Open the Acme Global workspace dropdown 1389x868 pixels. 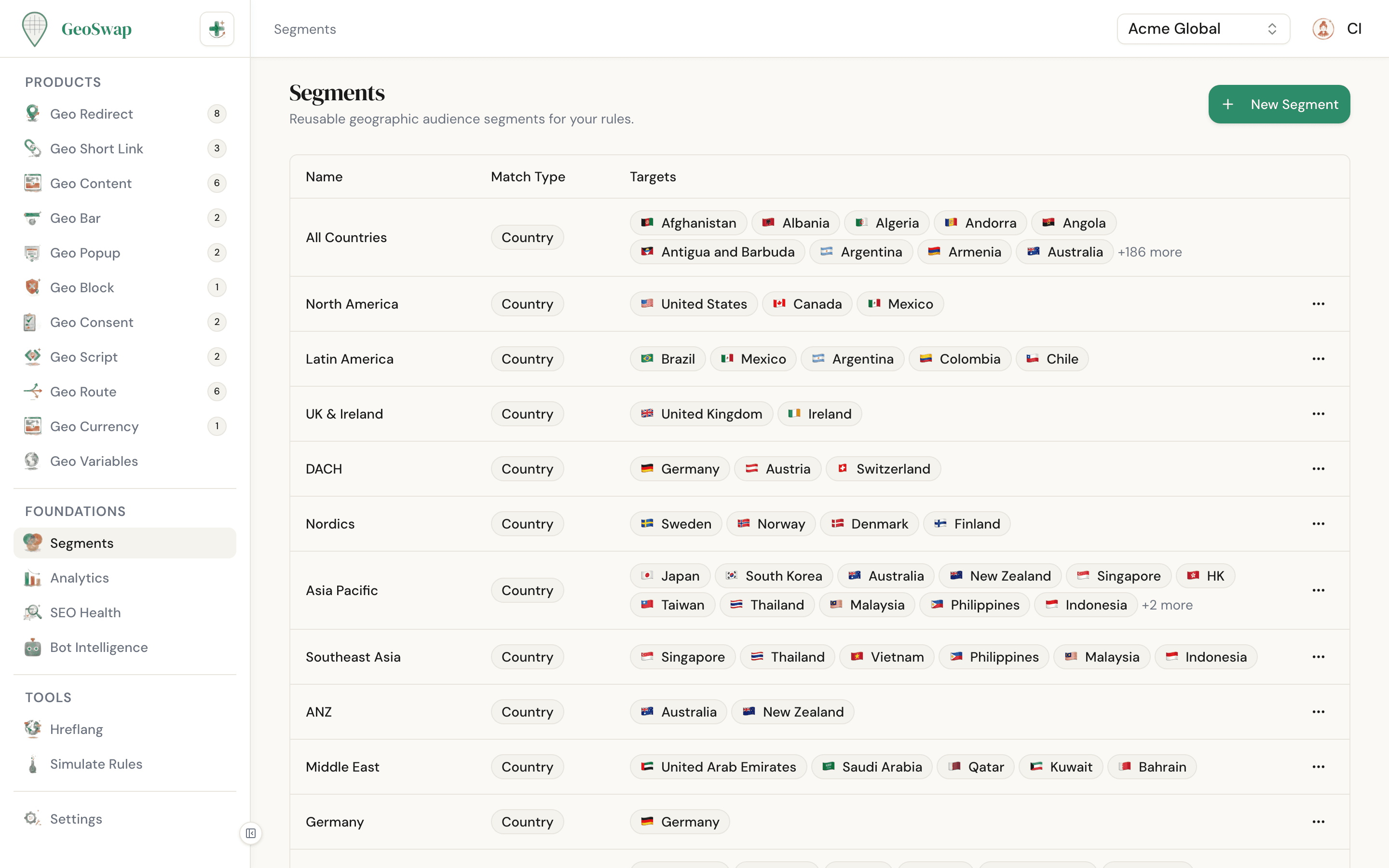point(1203,28)
